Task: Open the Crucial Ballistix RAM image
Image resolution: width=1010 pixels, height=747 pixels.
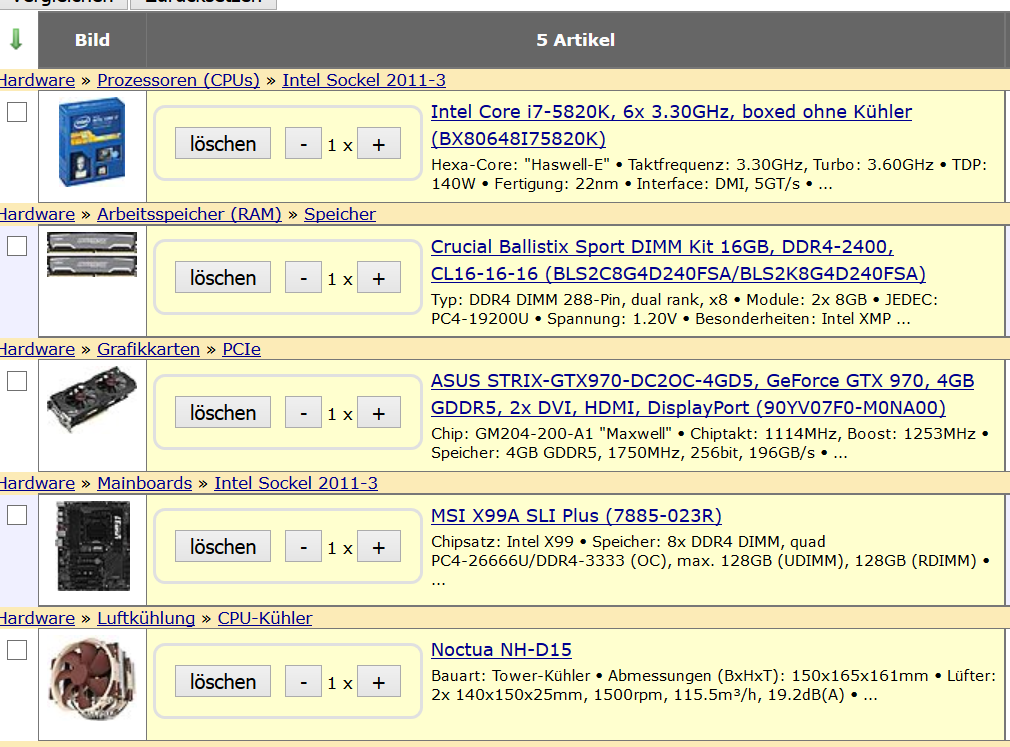Action: coord(92,254)
